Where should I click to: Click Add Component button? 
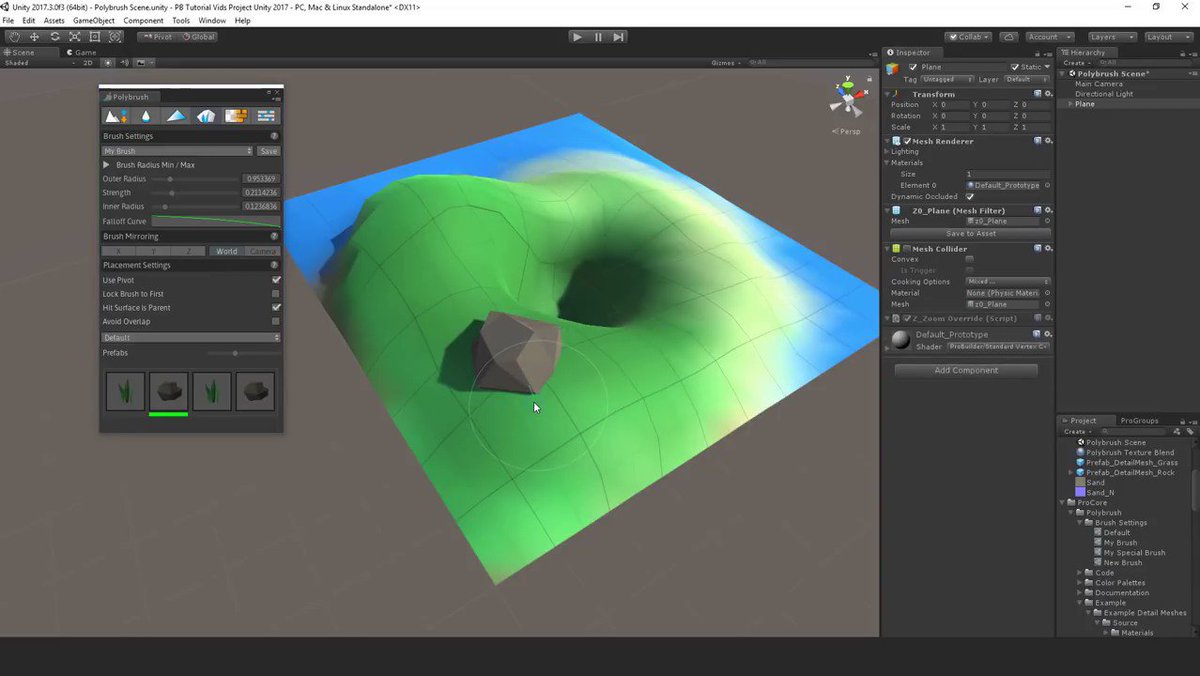click(966, 370)
